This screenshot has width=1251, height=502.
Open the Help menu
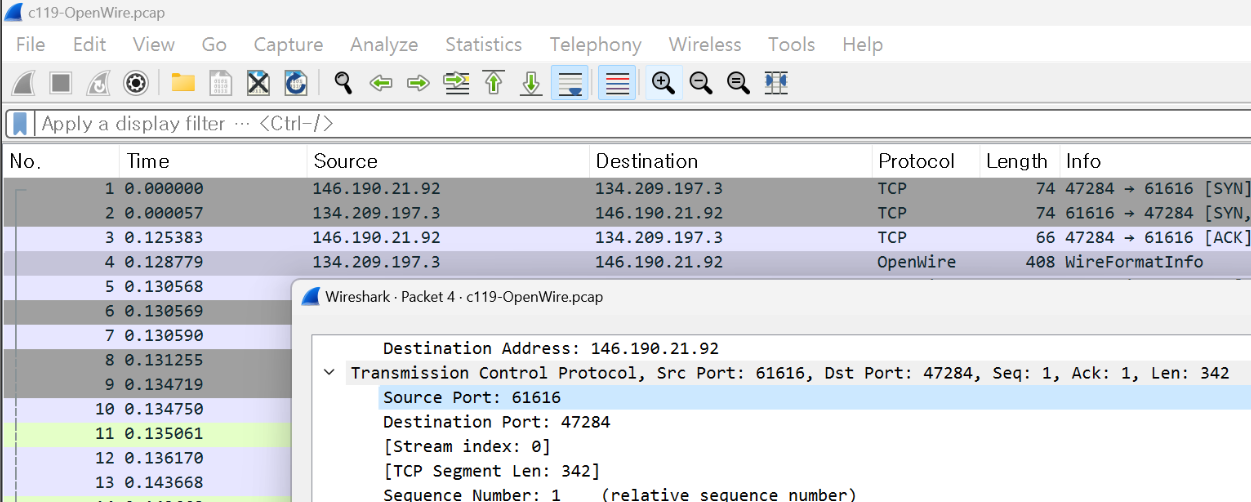[862, 45]
